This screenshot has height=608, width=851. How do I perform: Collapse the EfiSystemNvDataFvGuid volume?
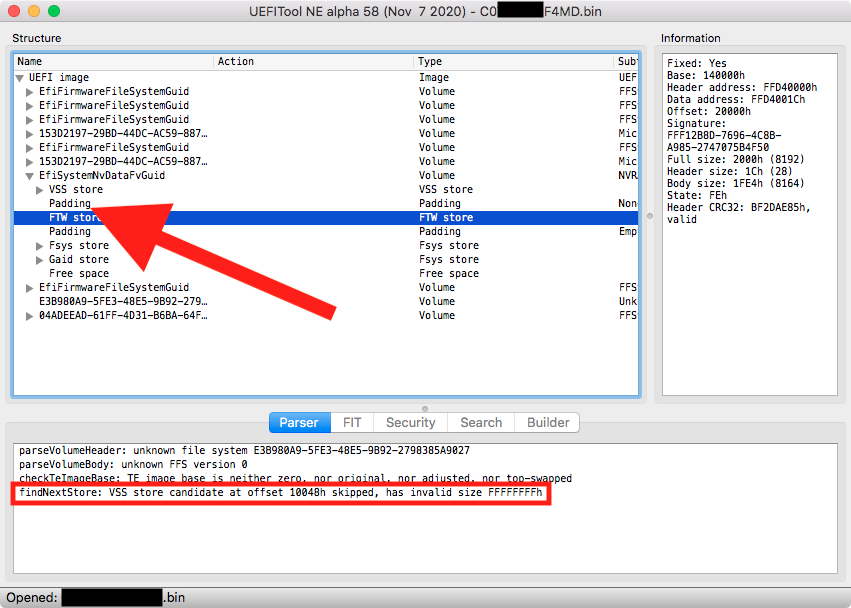pos(30,175)
